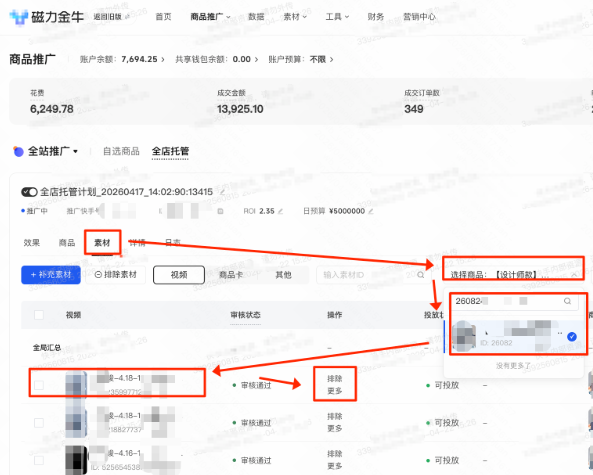
Task: Open 财务 in top navigation
Action: (x=376, y=17)
